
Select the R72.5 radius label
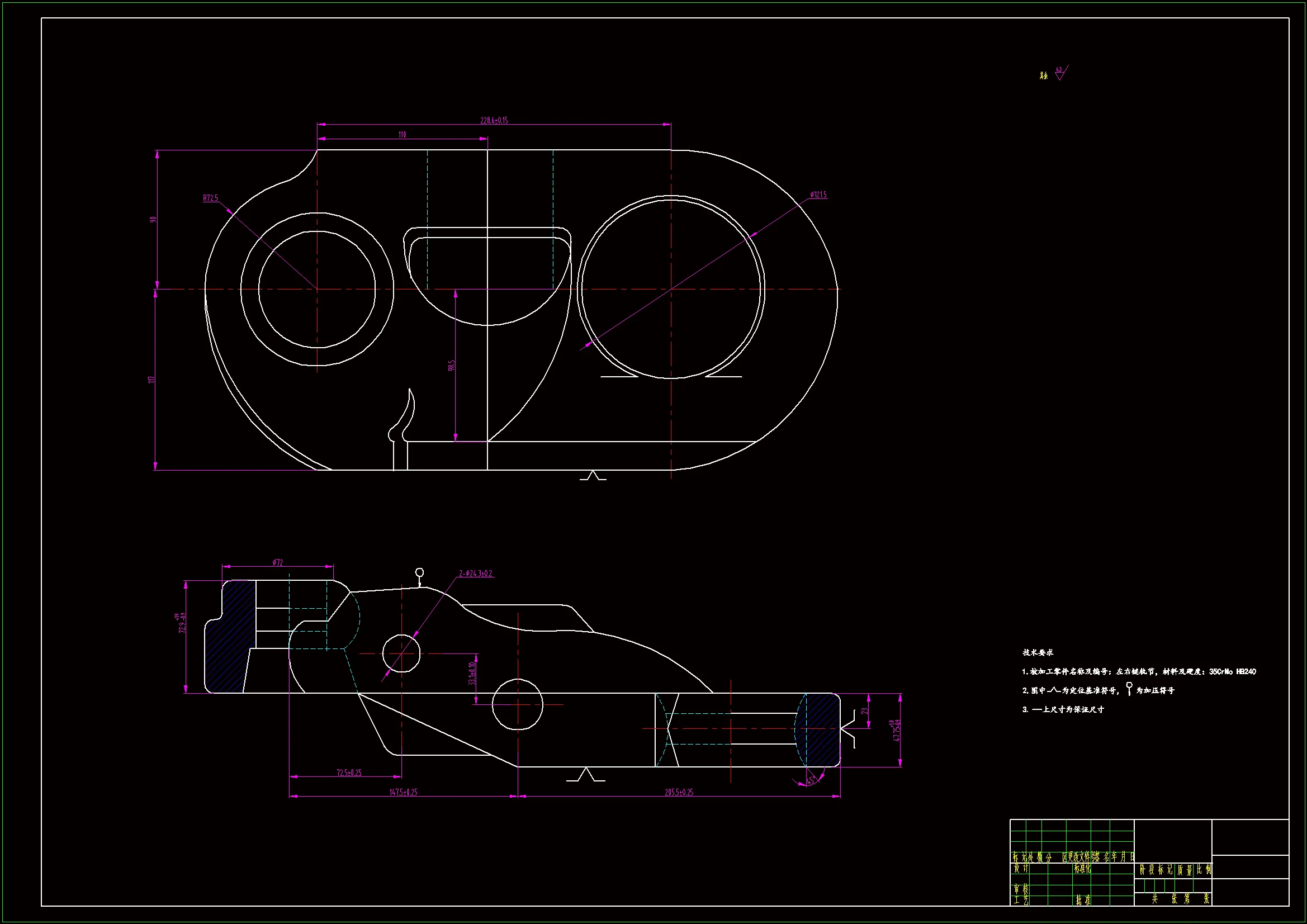[x=211, y=198]
